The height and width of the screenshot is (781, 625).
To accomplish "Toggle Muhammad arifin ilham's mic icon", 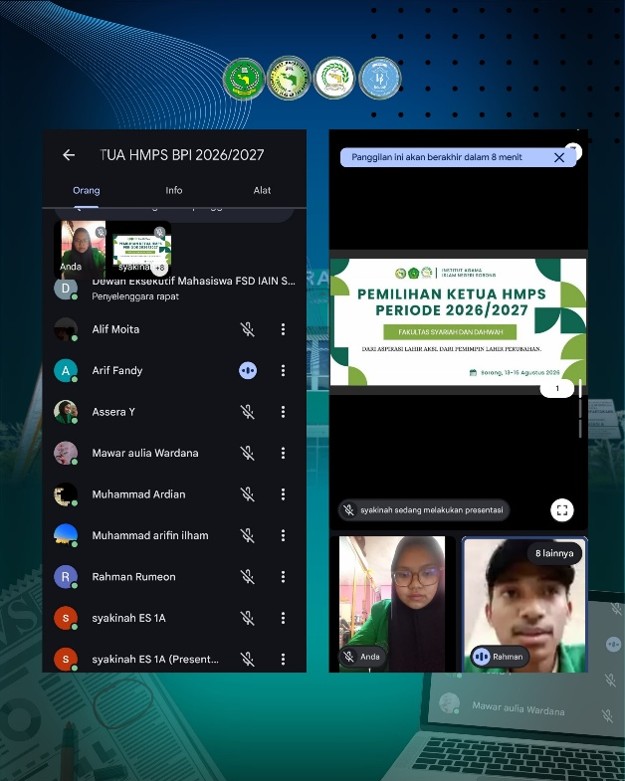I will 248,535.
